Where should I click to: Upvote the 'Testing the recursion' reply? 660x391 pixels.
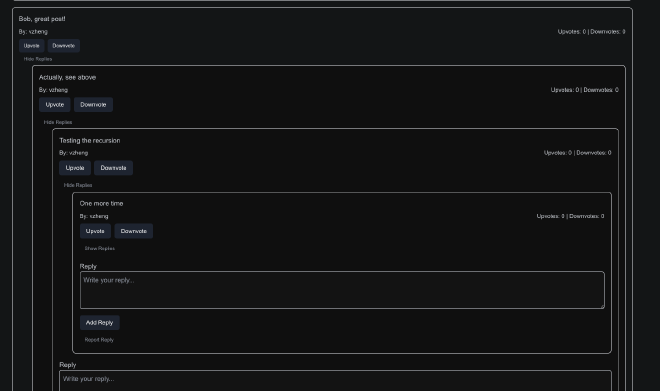coord(75,168)
